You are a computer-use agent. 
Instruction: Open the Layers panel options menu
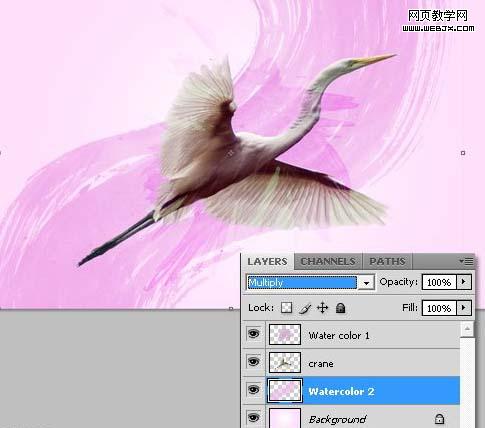466,261
